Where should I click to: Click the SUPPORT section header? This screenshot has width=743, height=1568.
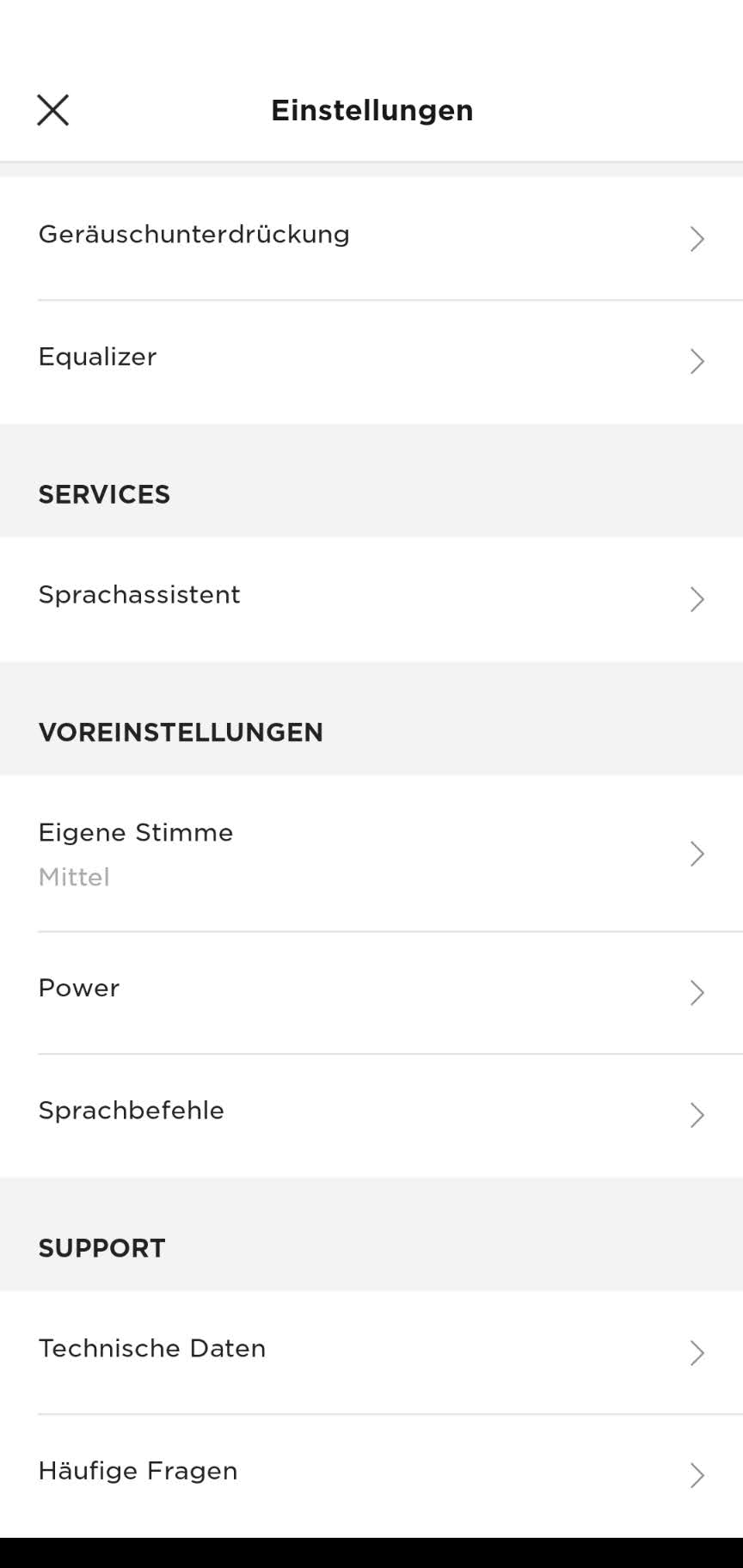(x=102, y=1248)
